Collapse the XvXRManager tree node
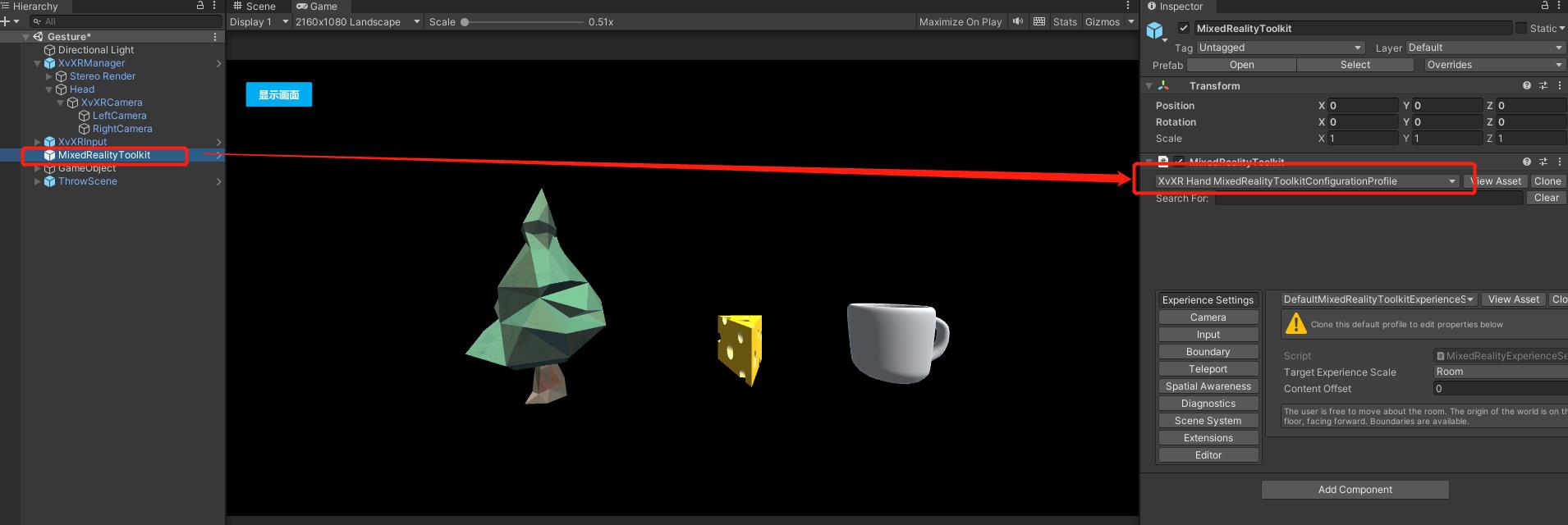Image resolution: width=1568 pixels, height=525 pixels. pyautogui.click(x=37, y=63)
